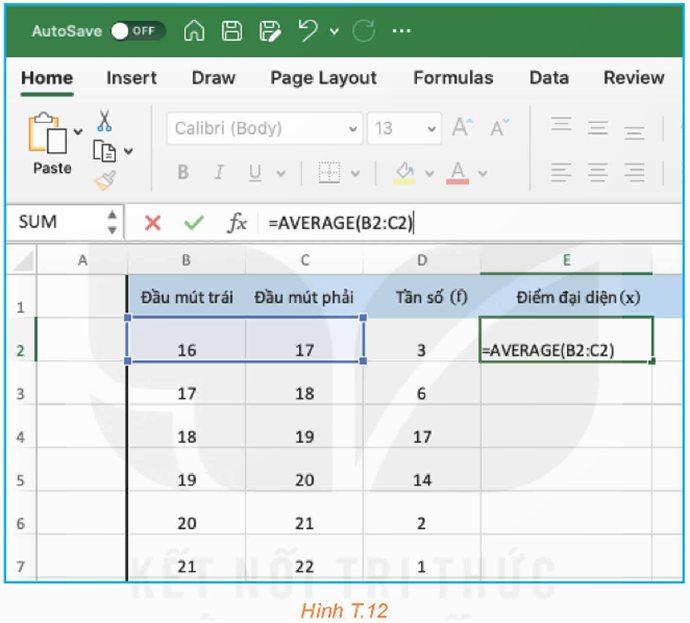Viewport: 690px width, 623px height.
Task: Click the Format Painter brush icon
Action: click(x=105, y=180)
